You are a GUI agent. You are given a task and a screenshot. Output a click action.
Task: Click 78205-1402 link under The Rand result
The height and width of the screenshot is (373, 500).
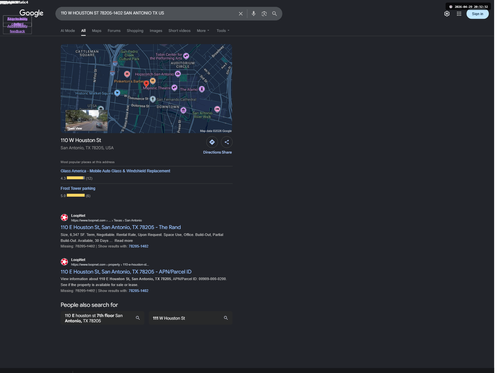[139, 246]
